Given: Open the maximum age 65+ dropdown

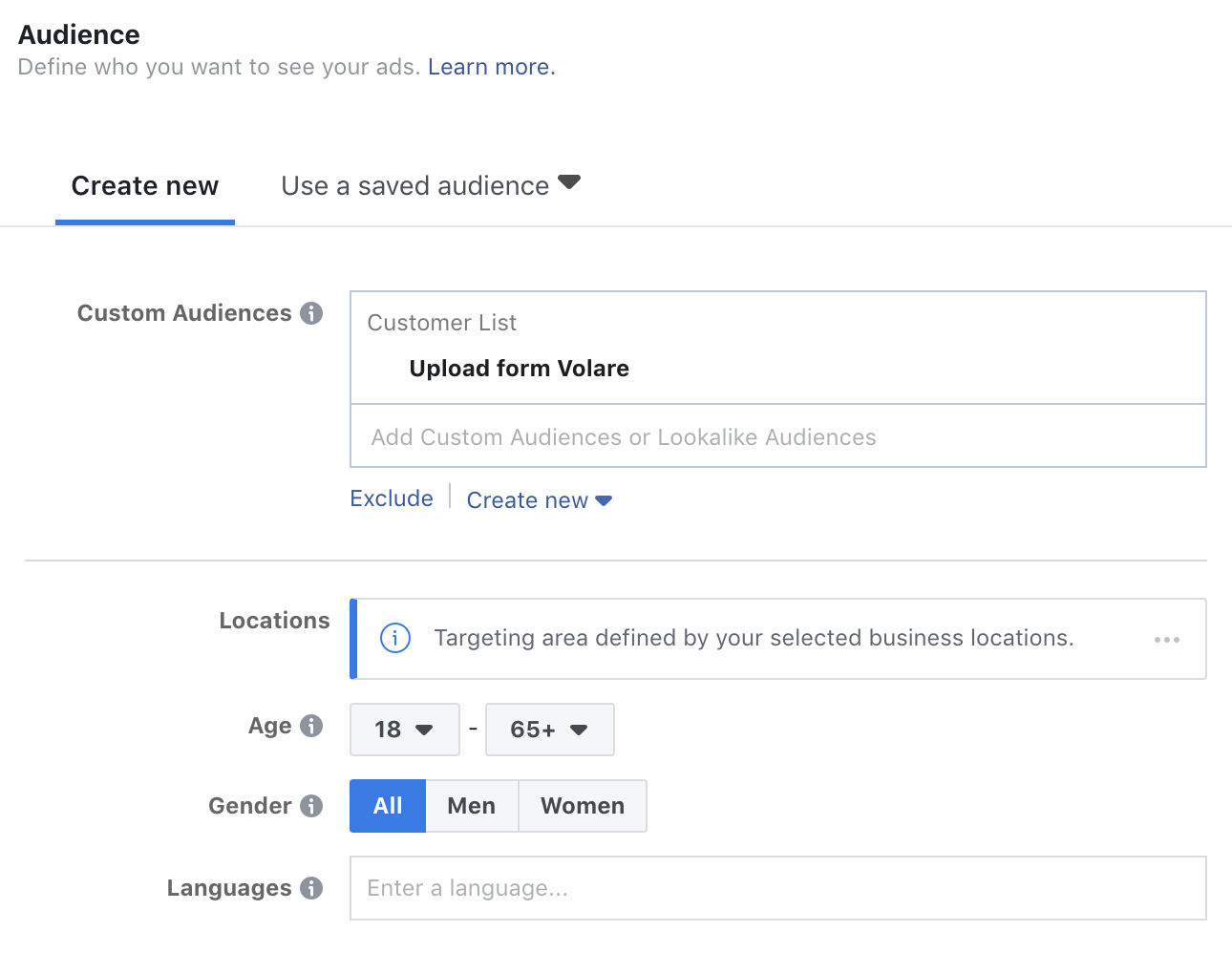Looking at the screenshot, I should (550, 730).
